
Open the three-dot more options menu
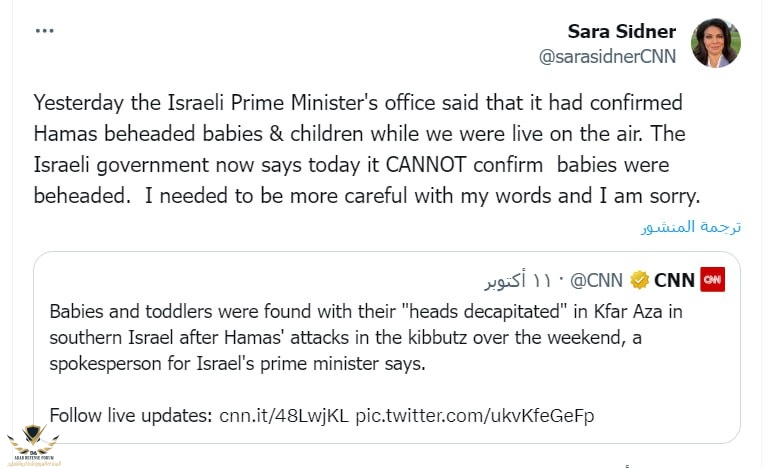45,30
